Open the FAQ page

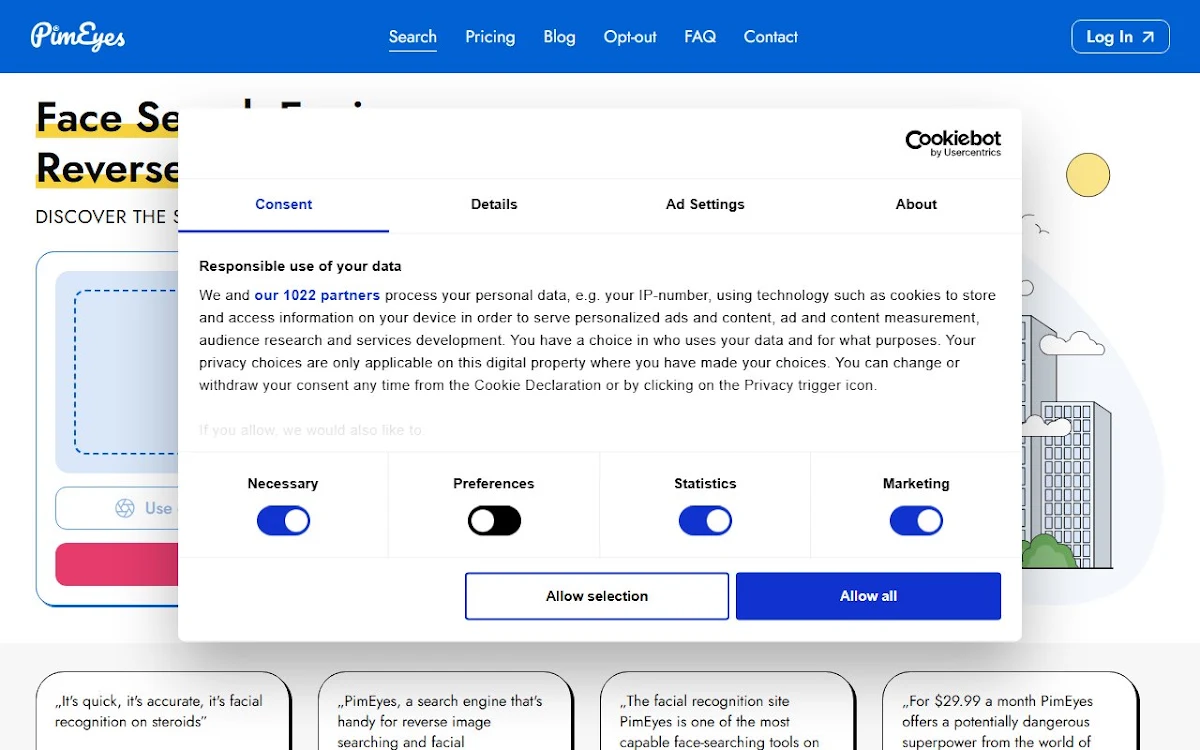[700, 37]
